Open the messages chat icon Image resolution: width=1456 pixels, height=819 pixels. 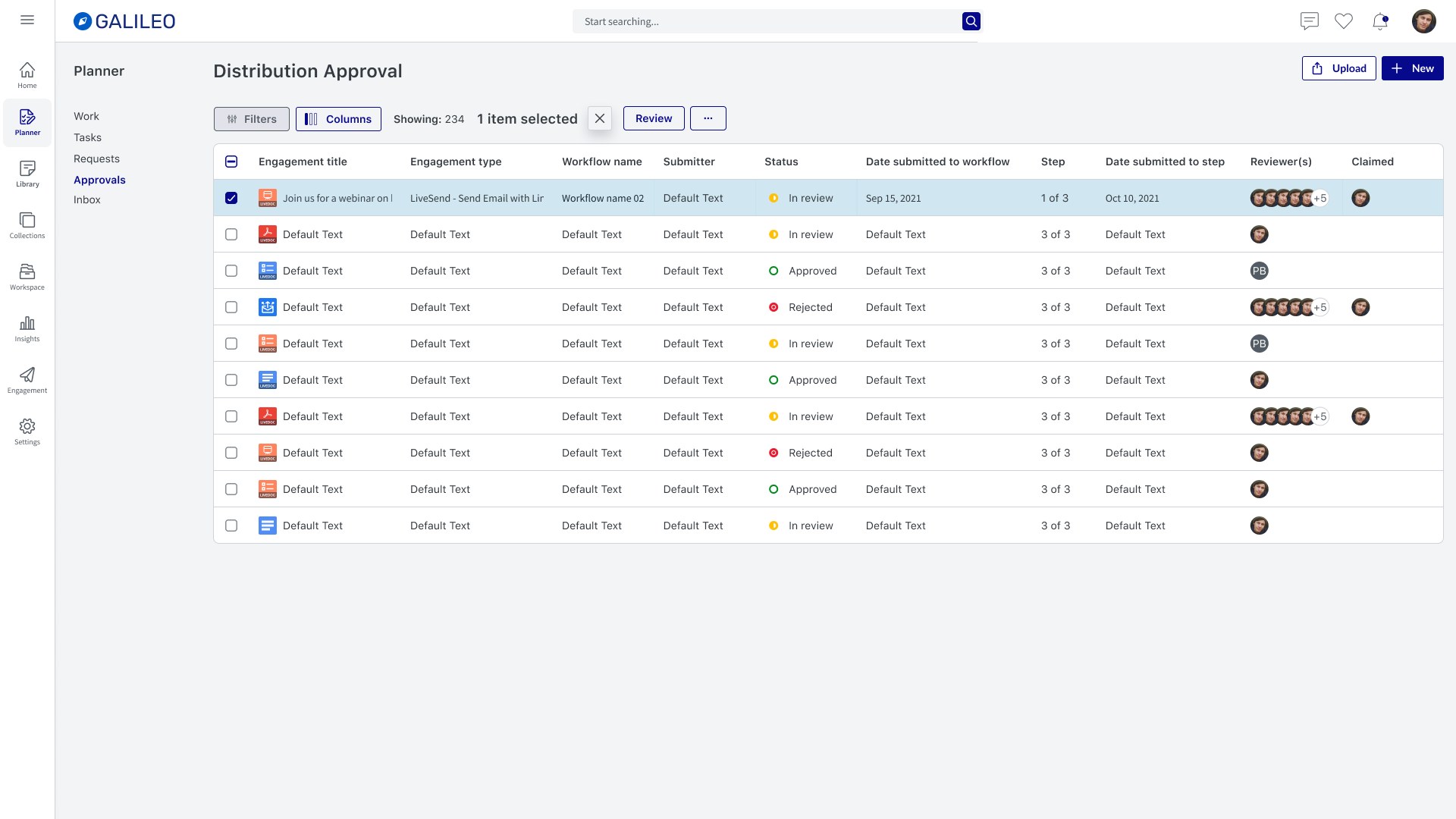click(1309, 21)
